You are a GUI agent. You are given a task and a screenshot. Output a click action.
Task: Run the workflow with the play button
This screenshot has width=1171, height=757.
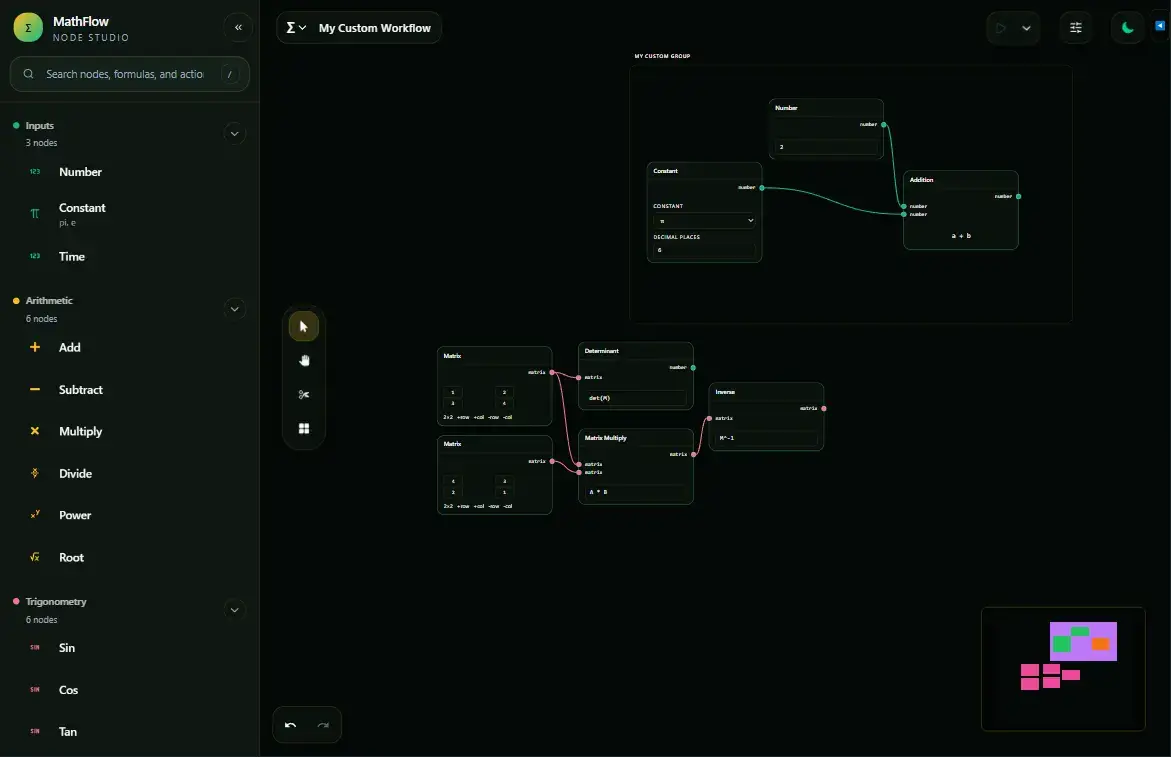pos(1000,27)
